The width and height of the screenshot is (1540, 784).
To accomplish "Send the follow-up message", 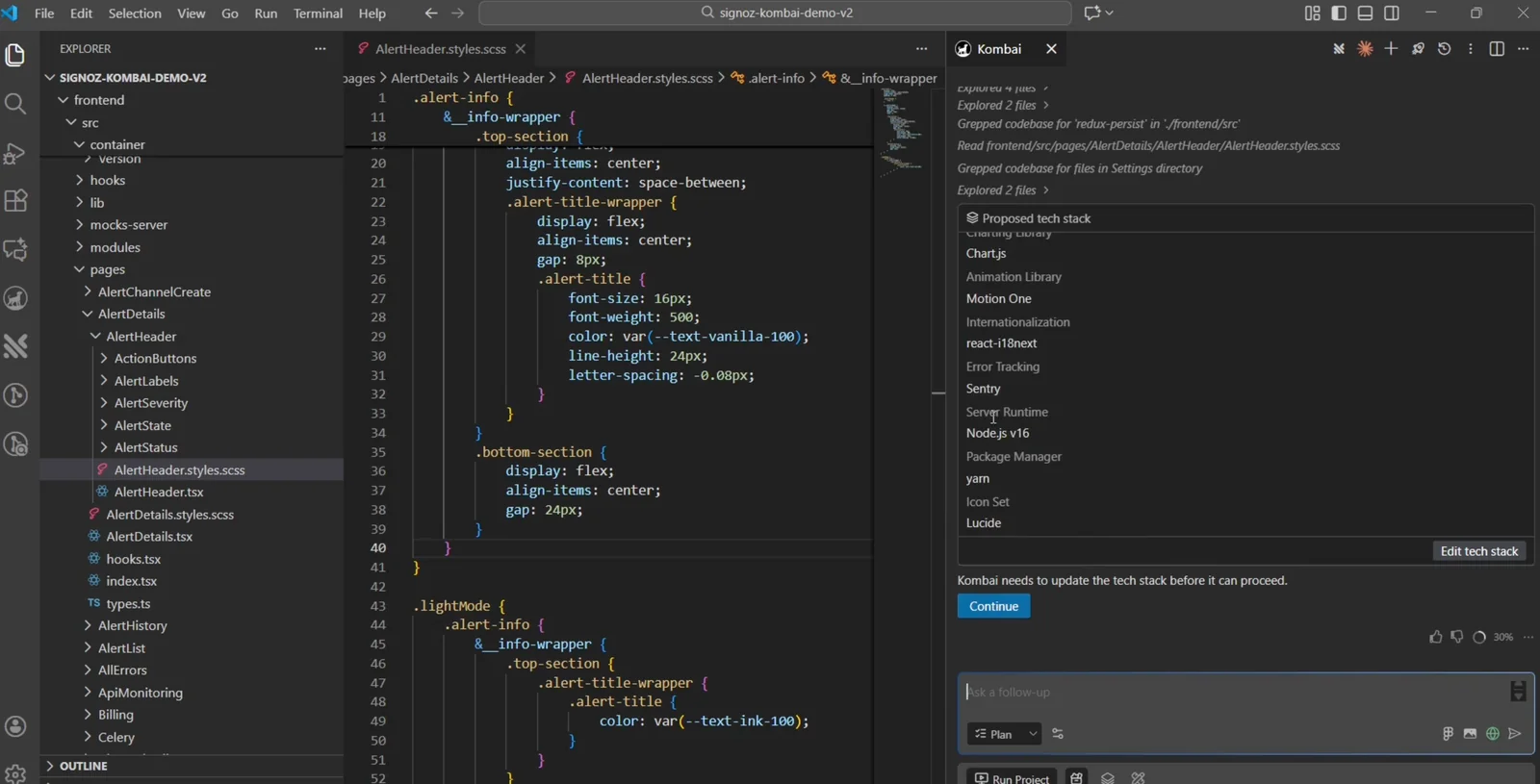I will [1515, 734].
